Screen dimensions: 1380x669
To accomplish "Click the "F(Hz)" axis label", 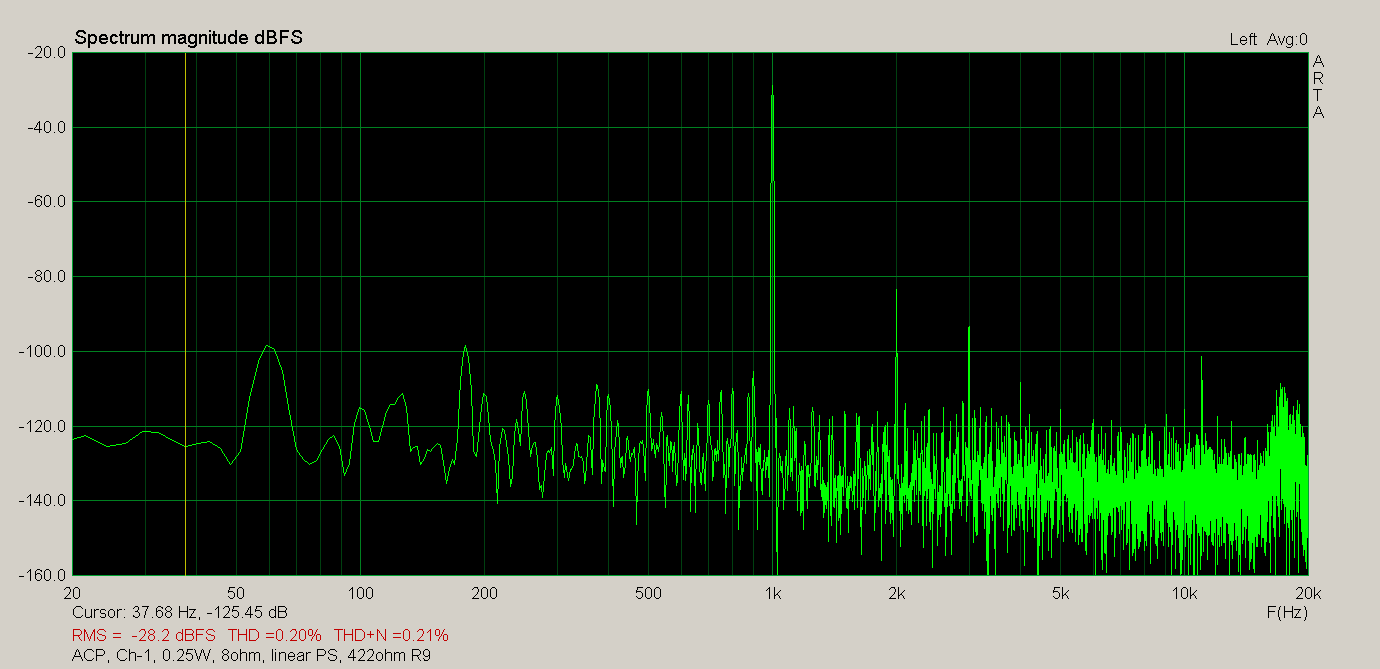I will (x=1287, y=612).
